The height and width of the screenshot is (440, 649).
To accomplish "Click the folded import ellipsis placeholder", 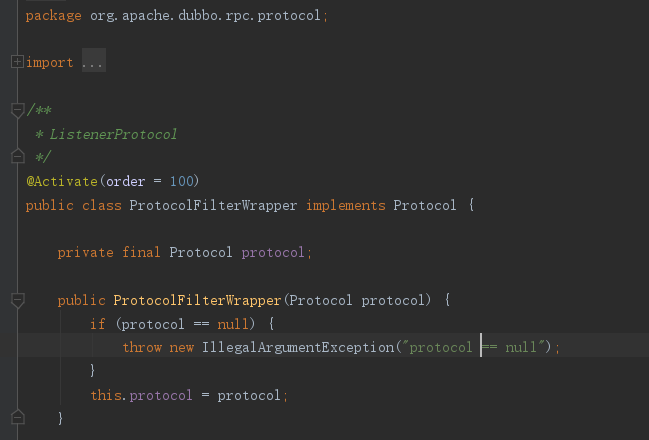I will click(92, 62).
